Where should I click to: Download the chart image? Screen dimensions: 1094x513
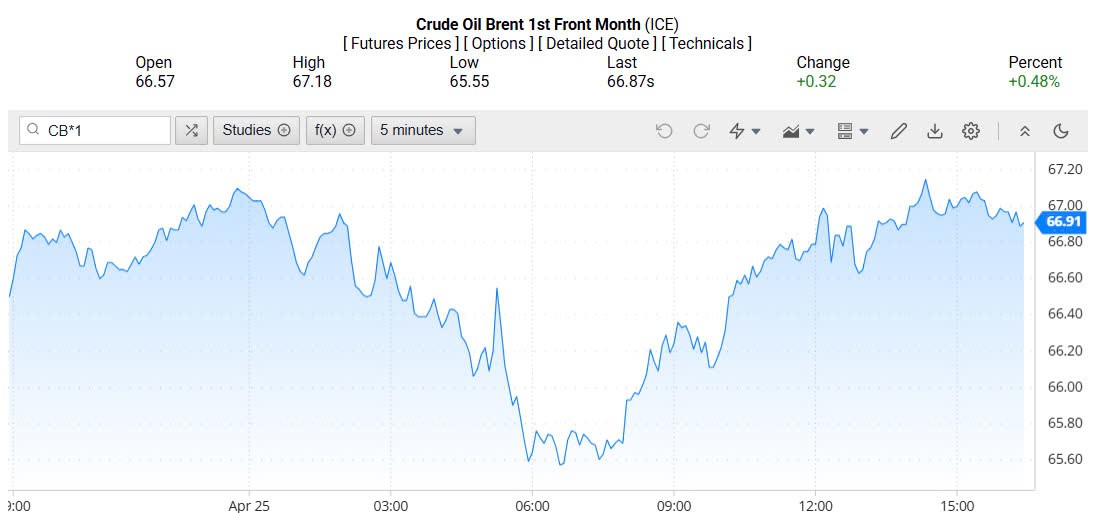[x=935, y=130]
